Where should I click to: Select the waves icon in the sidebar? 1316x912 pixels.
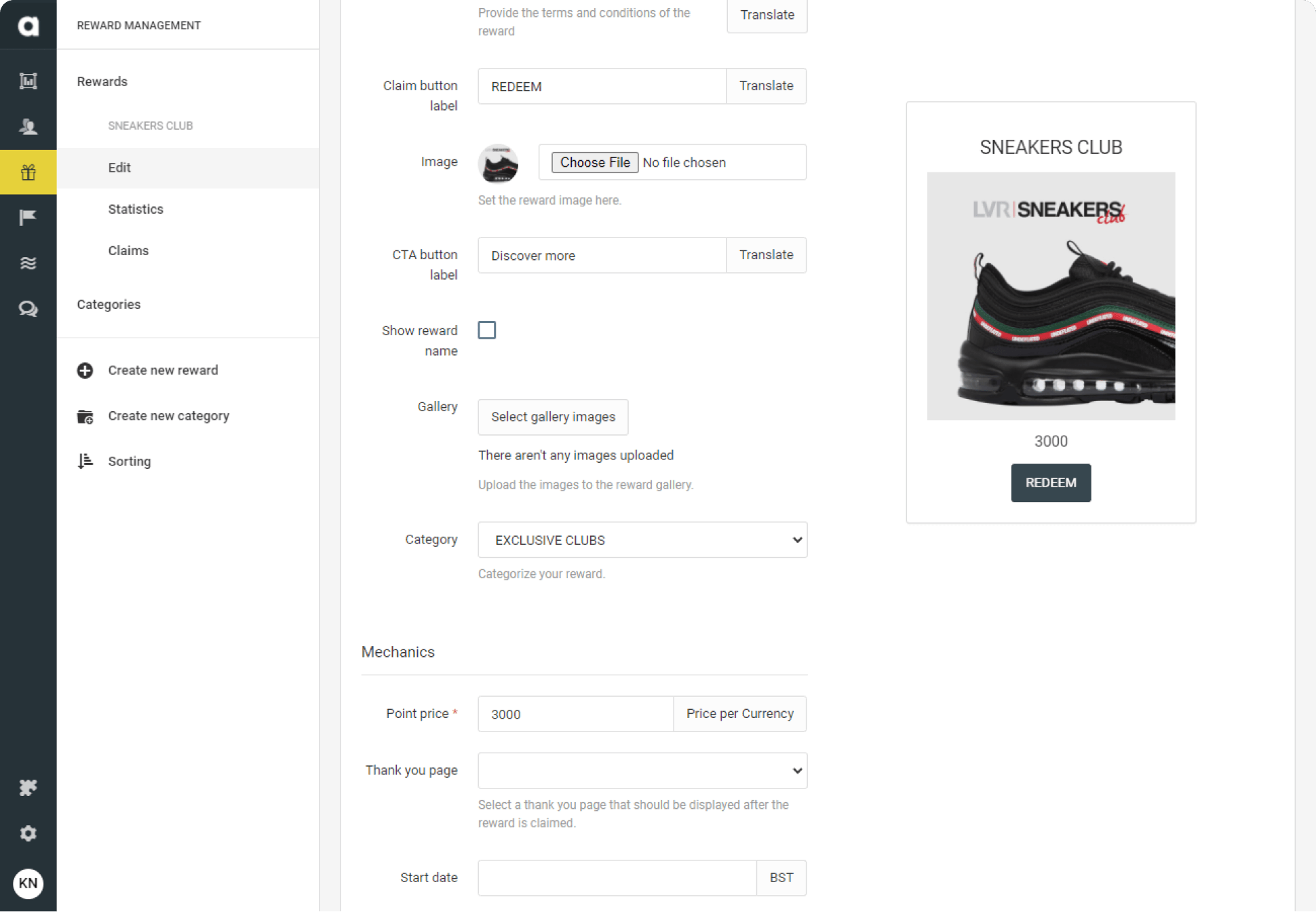(28, 263)
